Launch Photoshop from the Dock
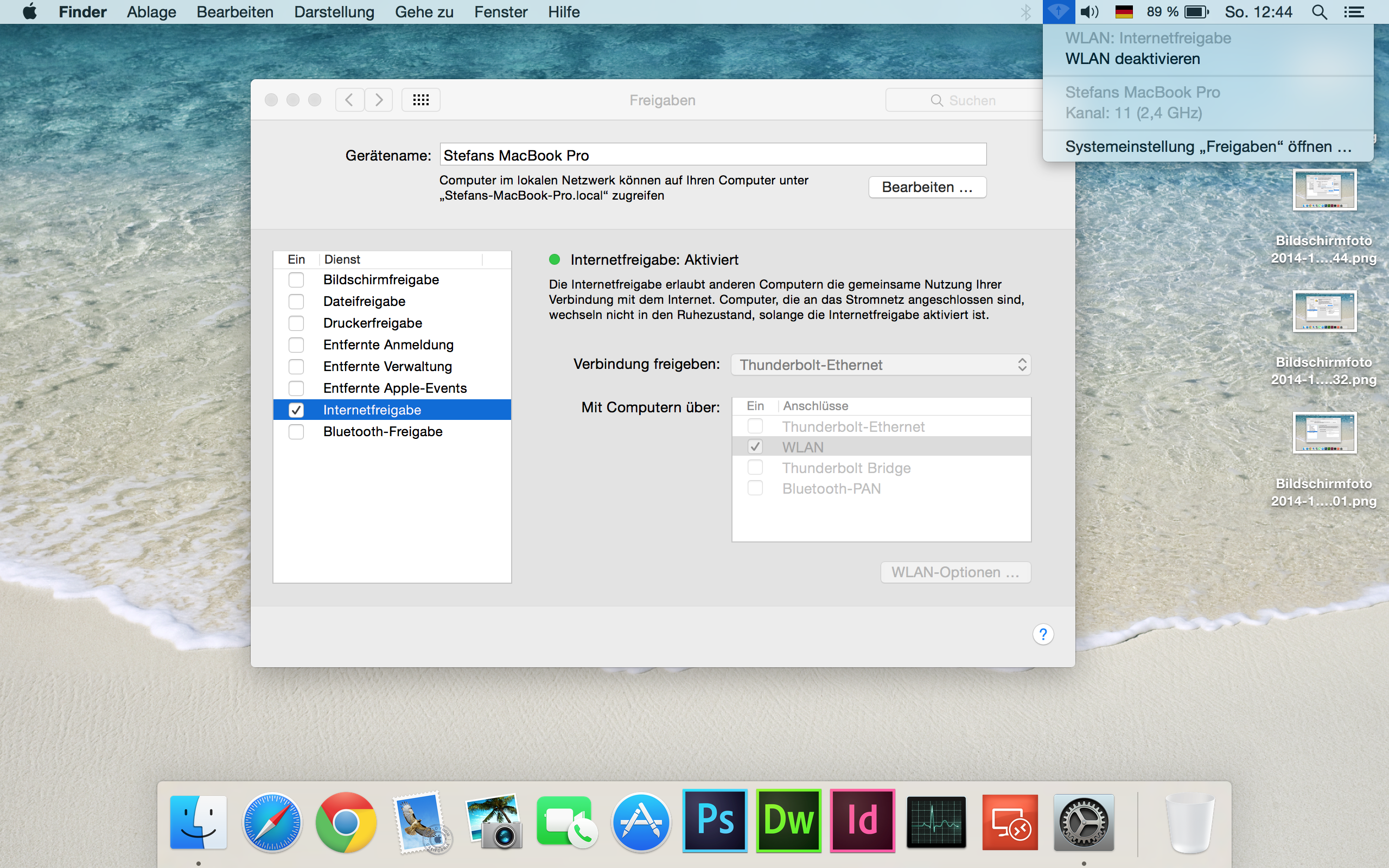1389x868 pixels. [x=715, y=820]
